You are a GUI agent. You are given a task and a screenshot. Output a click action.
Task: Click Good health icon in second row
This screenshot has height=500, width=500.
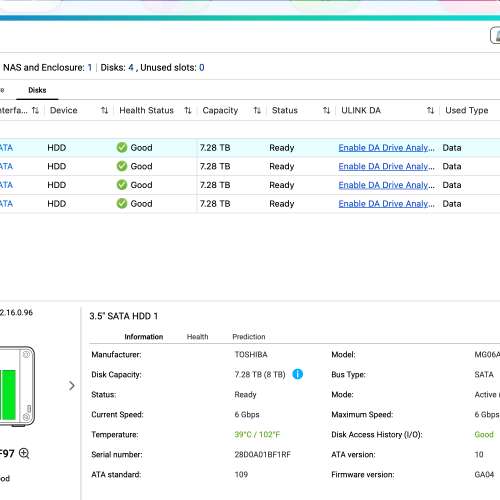click(x=122, y=166)
